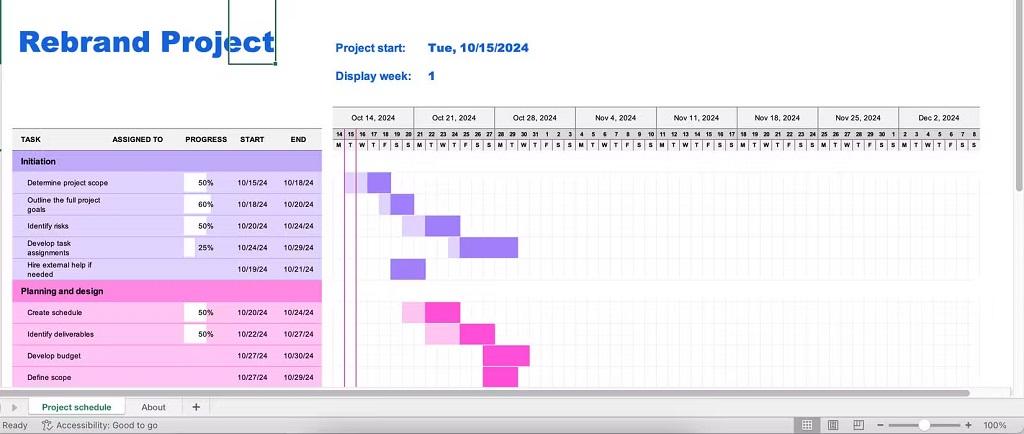This screenshot has width=1024, height=434.
Task: Click the START column header
Action: [252, 139]
